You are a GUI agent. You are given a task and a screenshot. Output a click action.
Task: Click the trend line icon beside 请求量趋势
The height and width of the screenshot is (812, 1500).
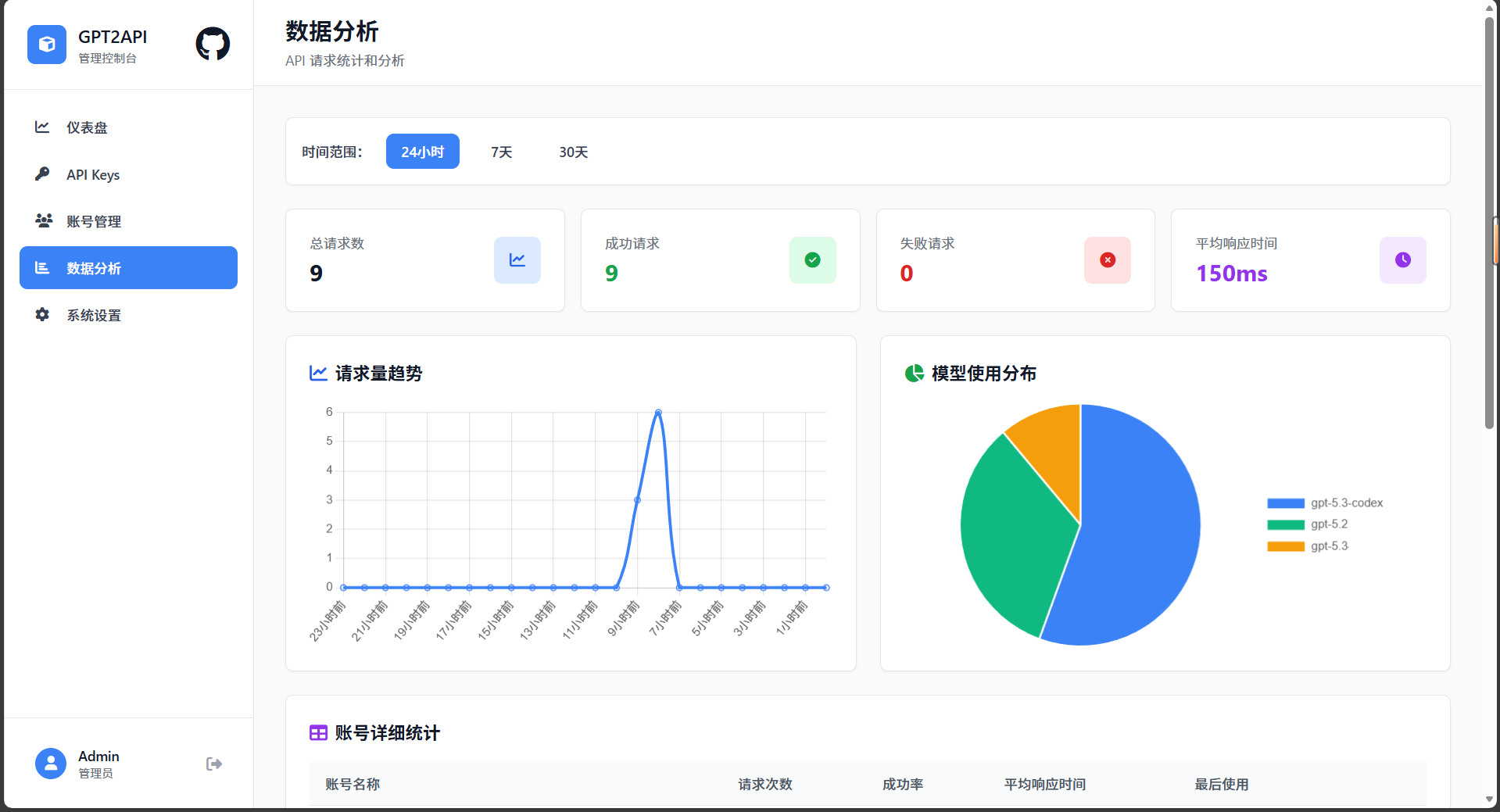[x=317, y=373]
